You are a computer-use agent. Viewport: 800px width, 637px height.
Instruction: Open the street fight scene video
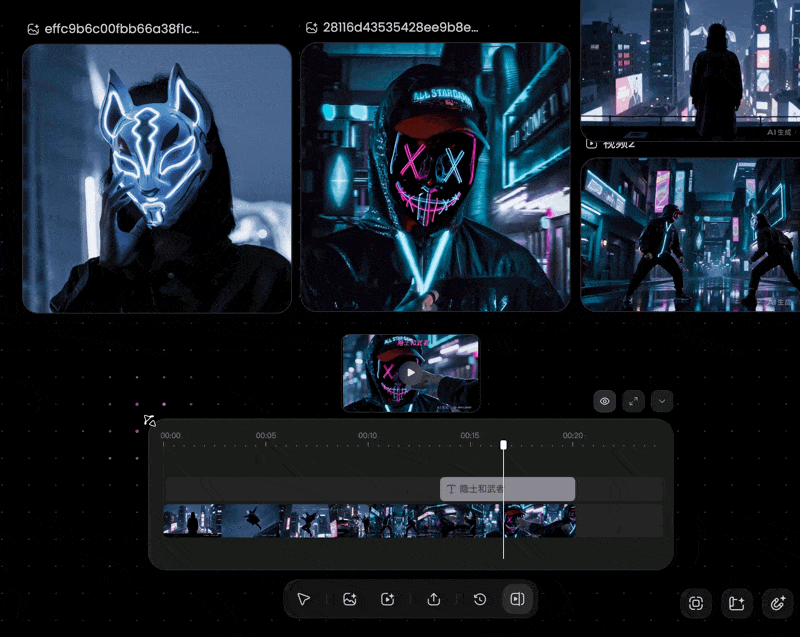690,235
